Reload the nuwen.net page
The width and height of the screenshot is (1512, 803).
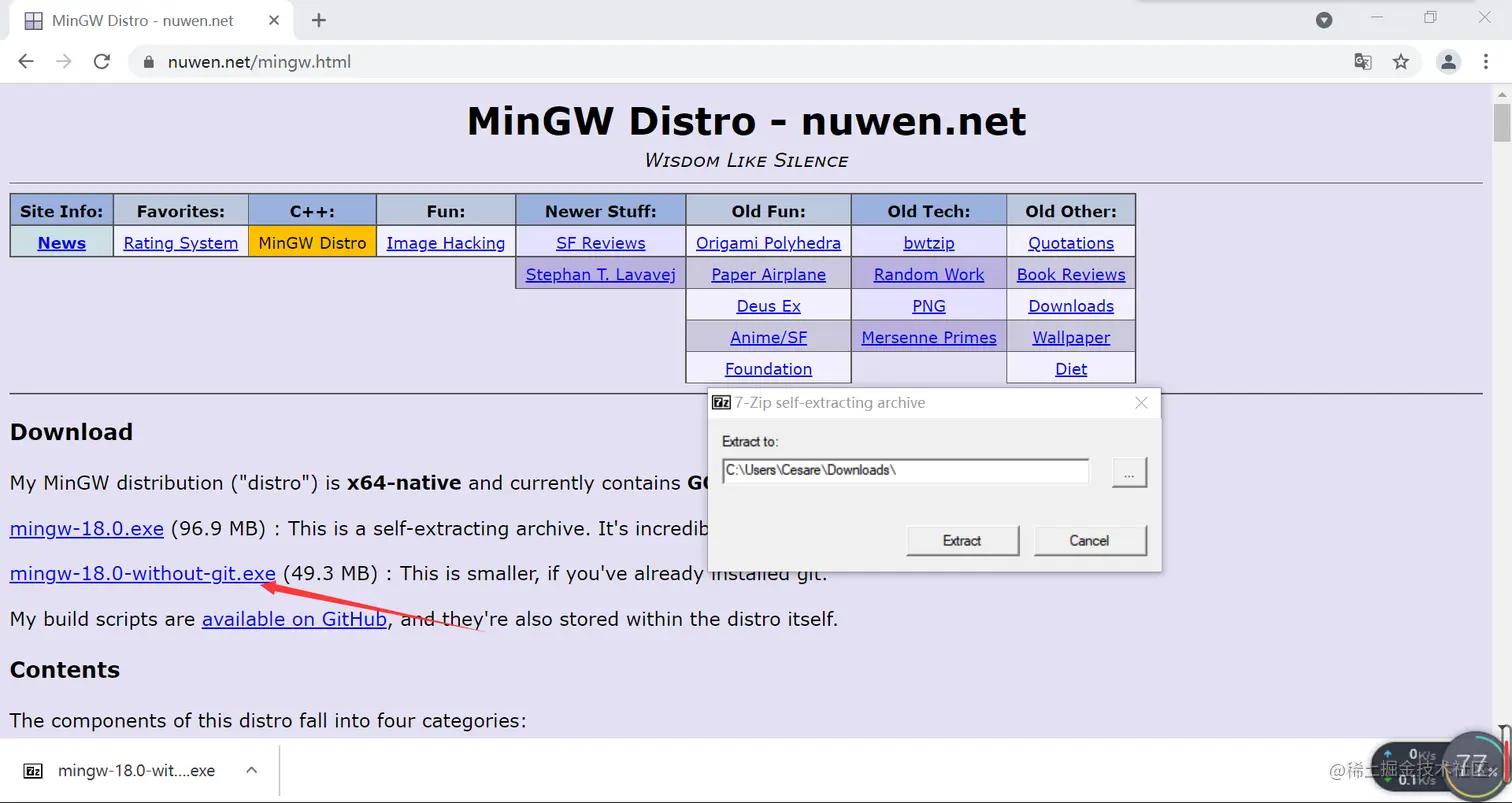101,62
